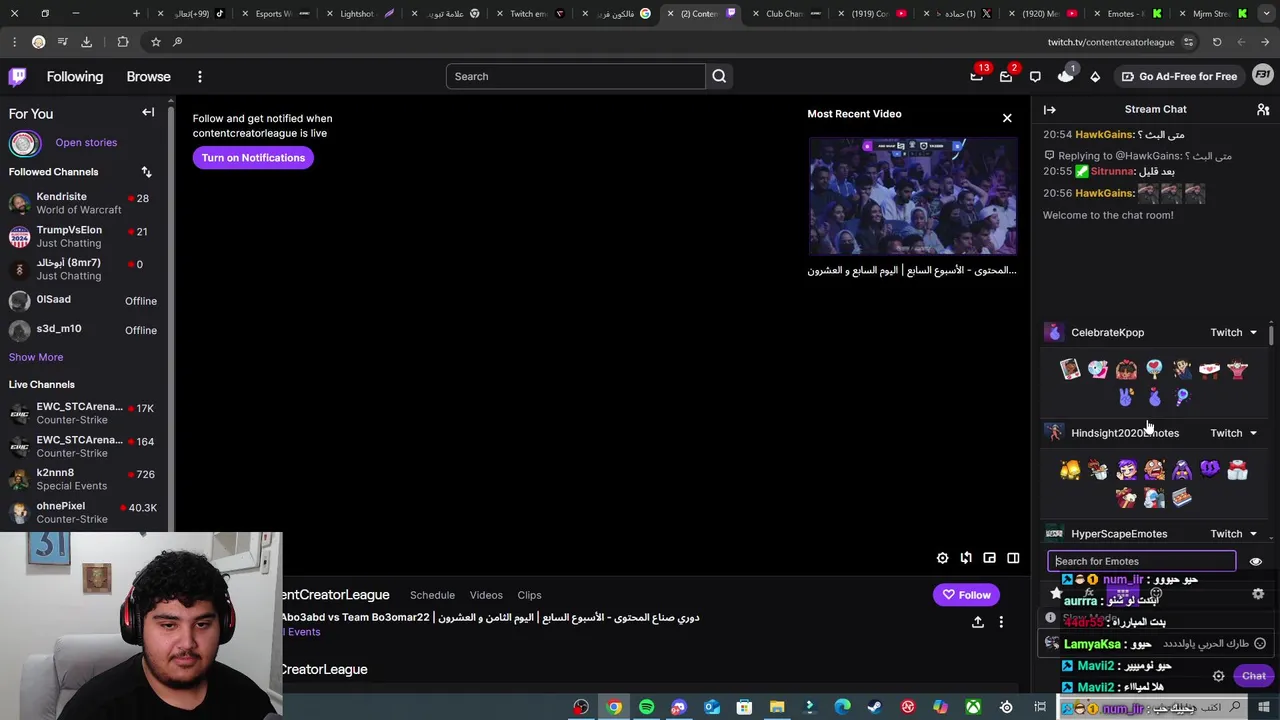Open chat settings gear beside Chat button
This screenshot has width=1280, height=720.
(1218, 676)
